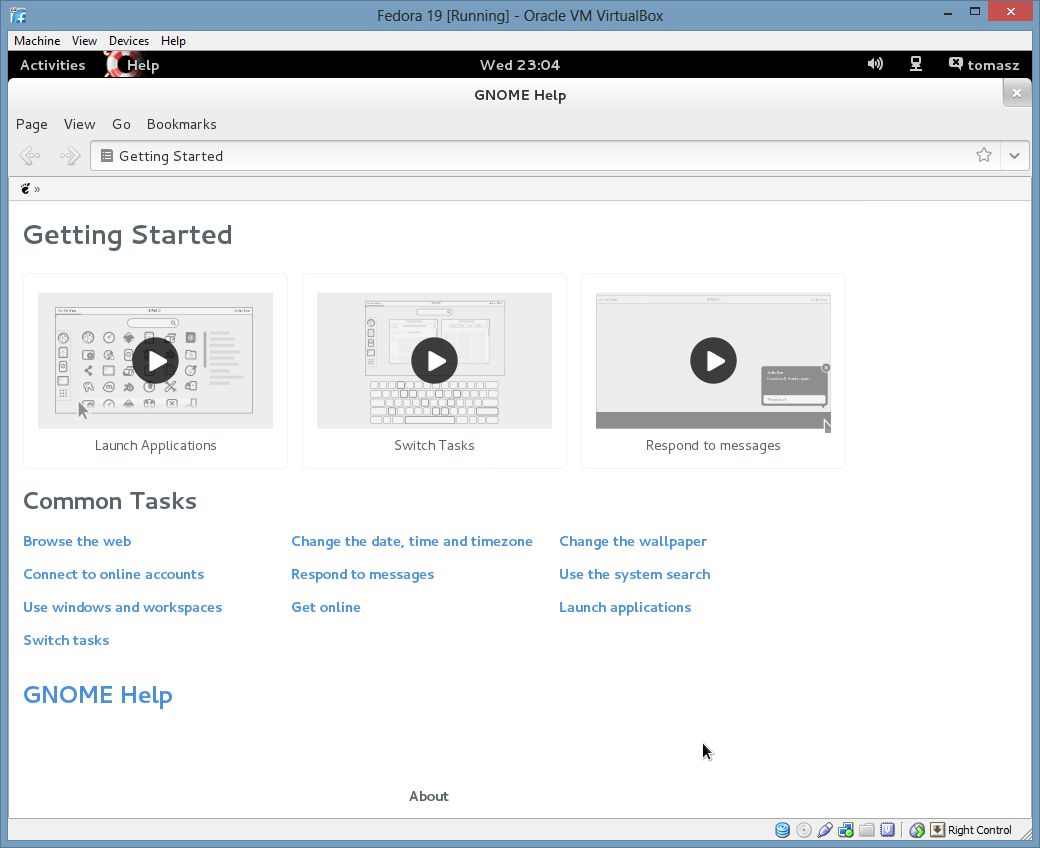This screenshot has height=848, width=1040.
Task: Play the Respond to messages video
Action: tap(713, 361)
